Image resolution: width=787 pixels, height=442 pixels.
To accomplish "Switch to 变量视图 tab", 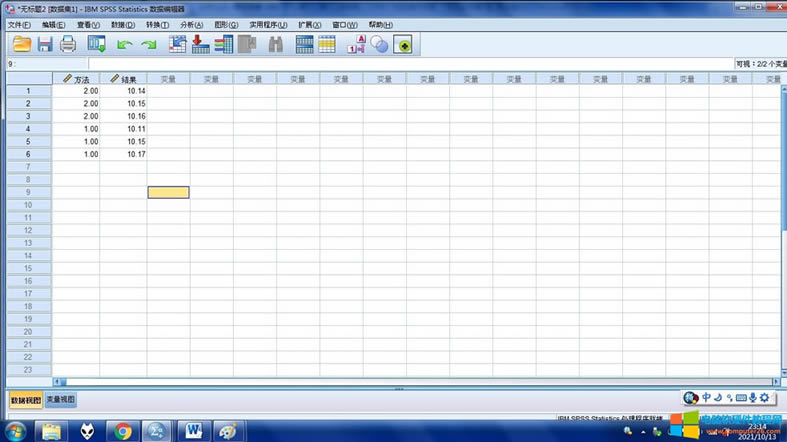I will 61,400.
